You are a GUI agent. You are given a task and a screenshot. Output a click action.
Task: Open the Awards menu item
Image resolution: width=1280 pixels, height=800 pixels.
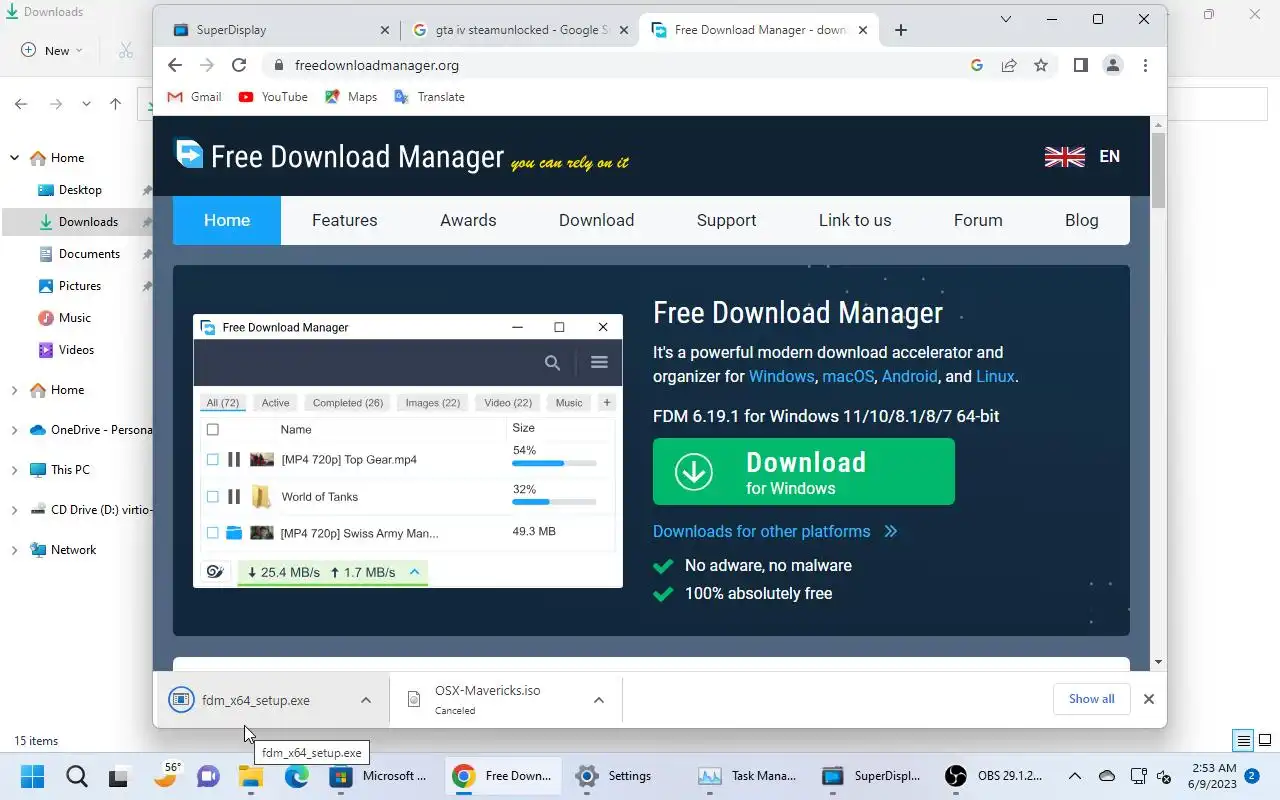pos(468,220)
